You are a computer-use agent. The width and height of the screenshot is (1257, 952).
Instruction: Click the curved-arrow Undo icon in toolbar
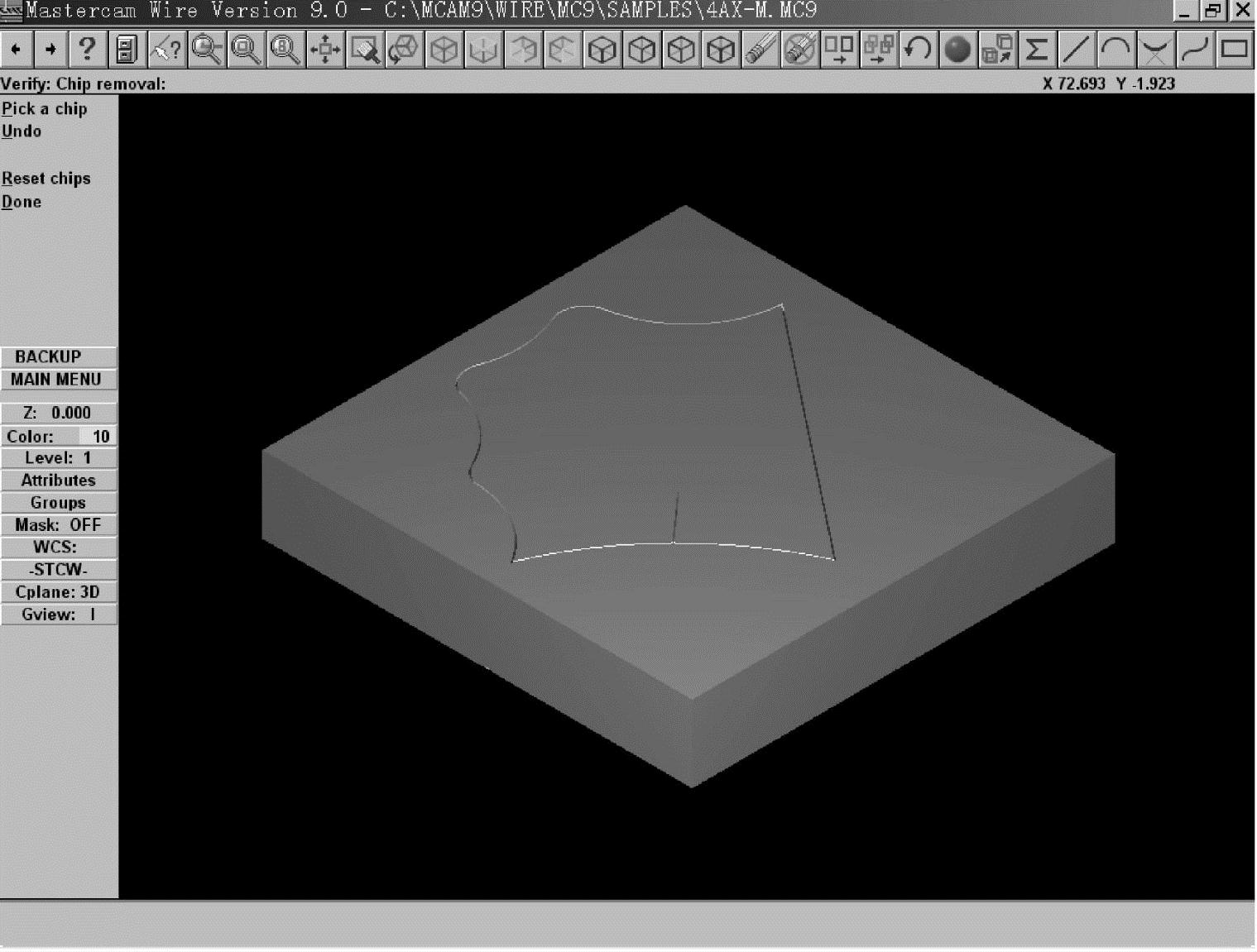pyautogui.click(x=917, y=50)
